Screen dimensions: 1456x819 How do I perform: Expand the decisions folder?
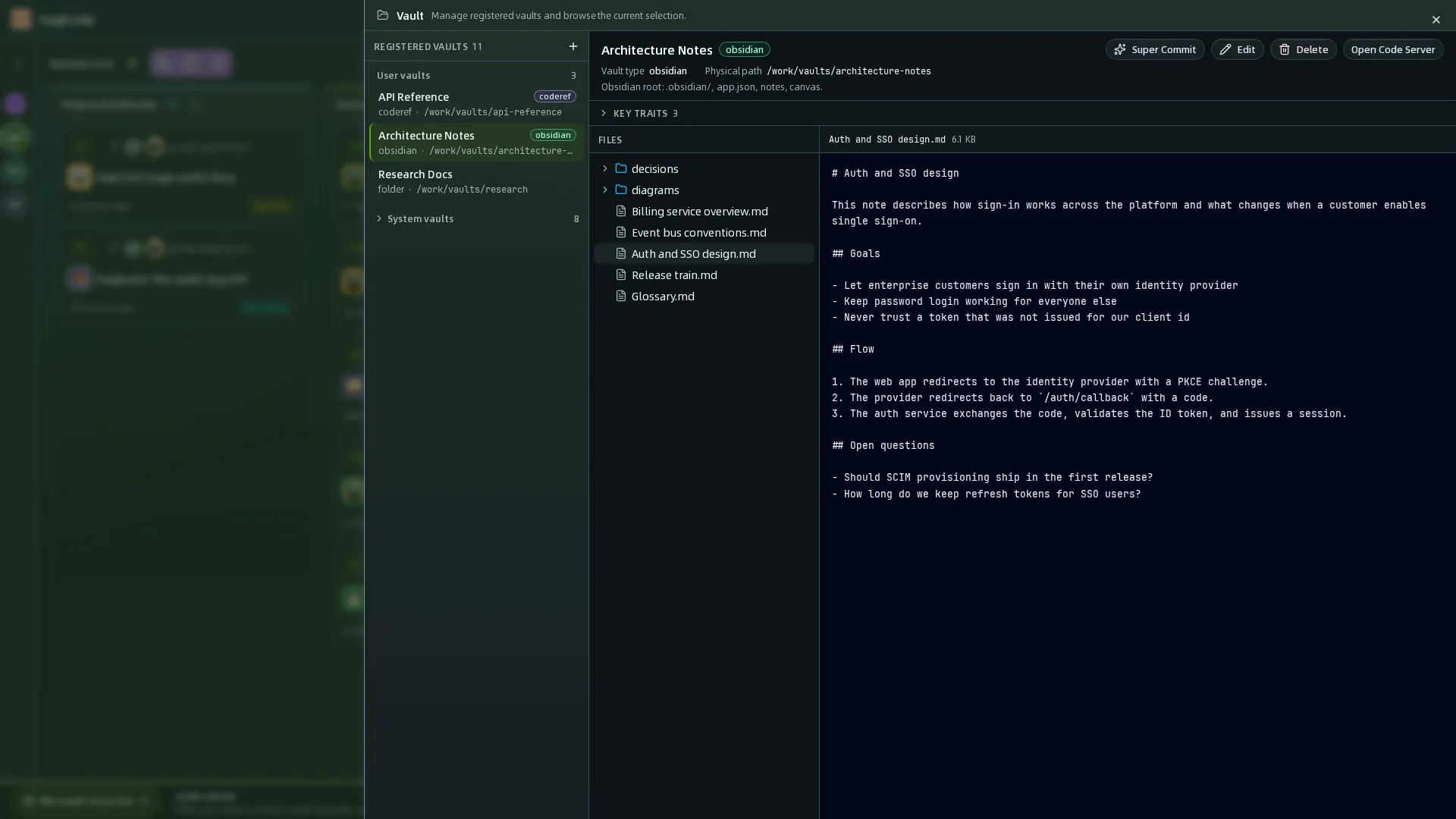(x=604, y=168)
